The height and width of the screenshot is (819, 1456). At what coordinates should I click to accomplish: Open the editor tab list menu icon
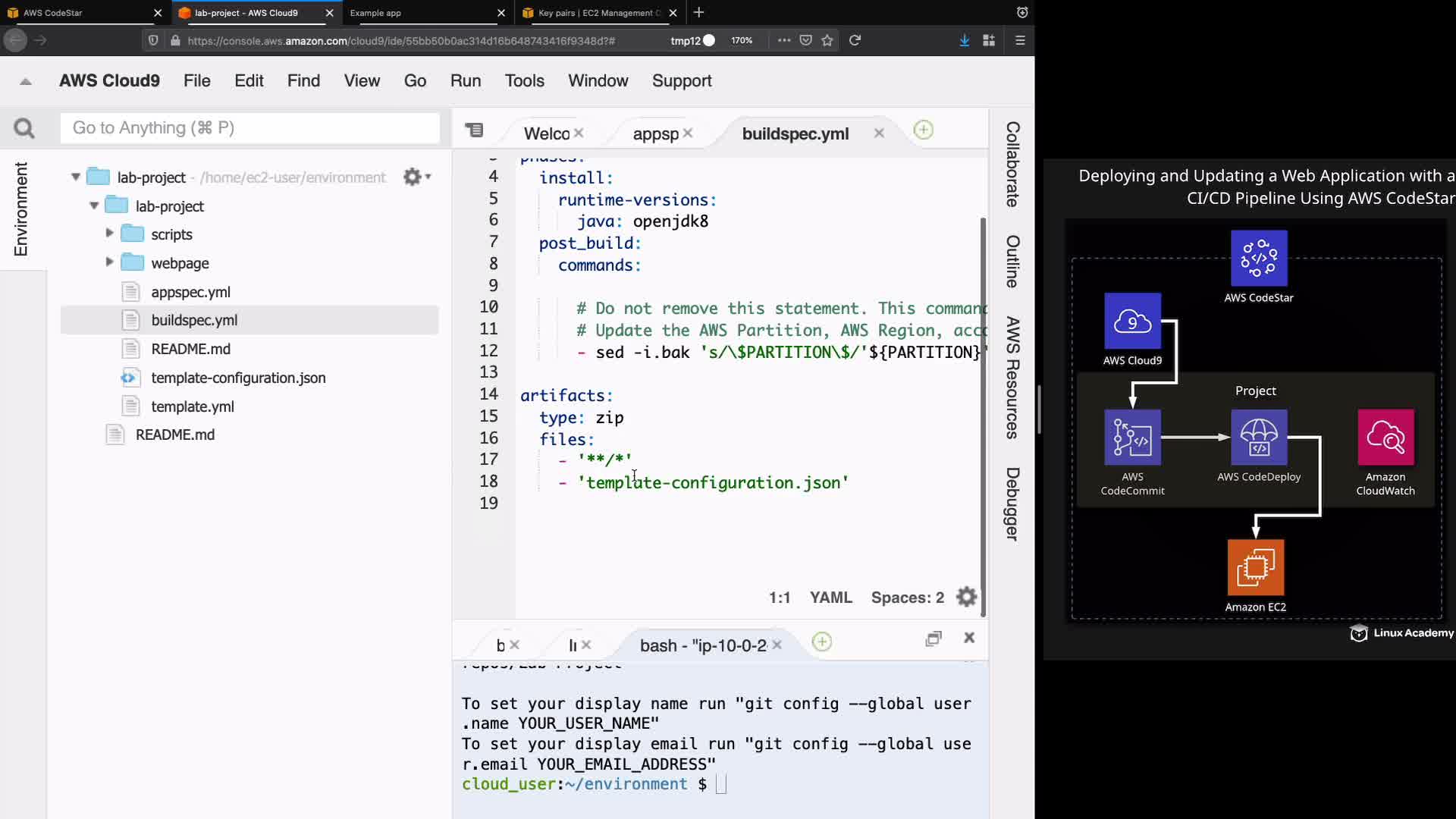click(x=475, y=130)
